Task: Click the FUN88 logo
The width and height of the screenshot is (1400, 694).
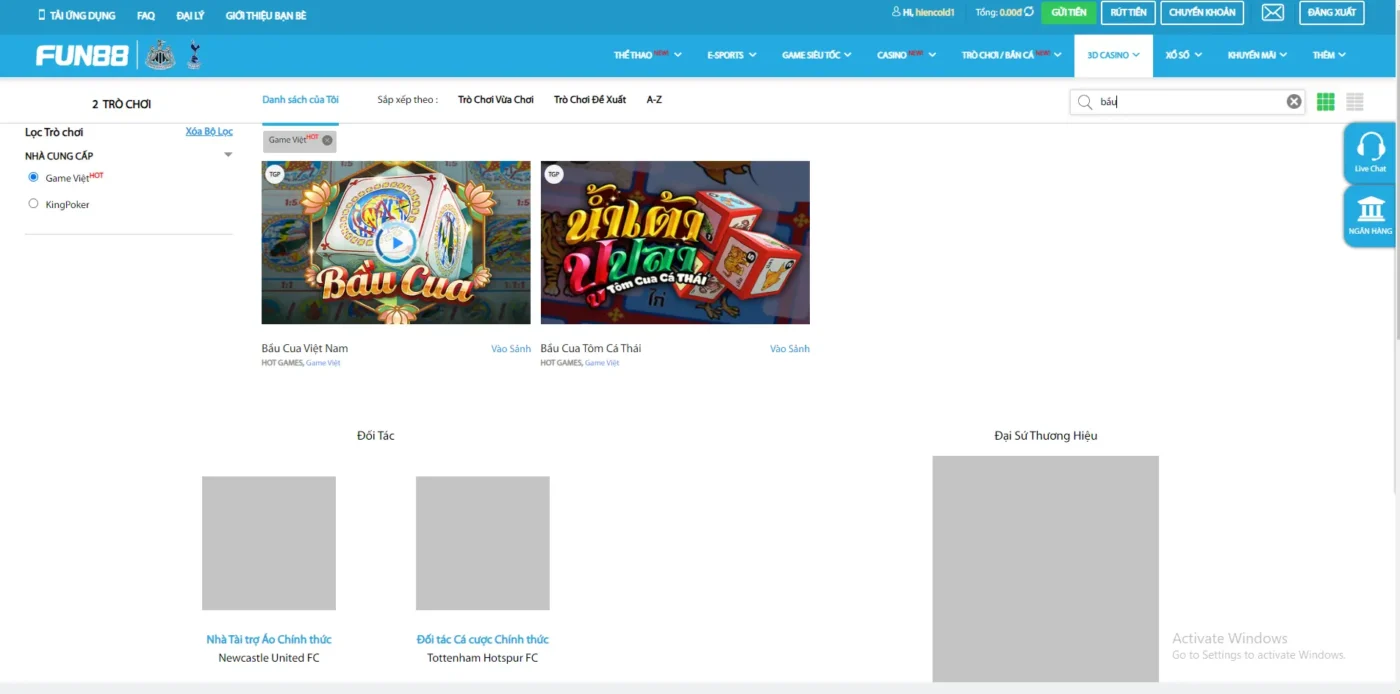Action: pos(82,55)
